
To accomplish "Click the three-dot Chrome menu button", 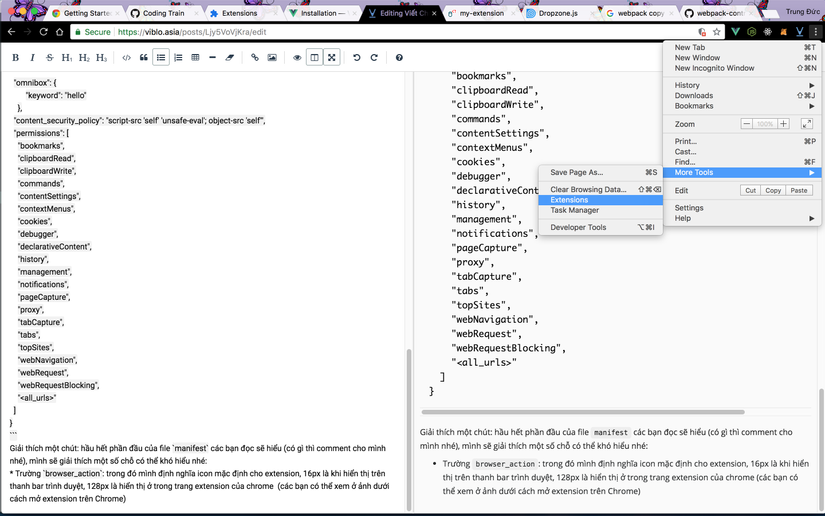I will (x=816, y=32).
